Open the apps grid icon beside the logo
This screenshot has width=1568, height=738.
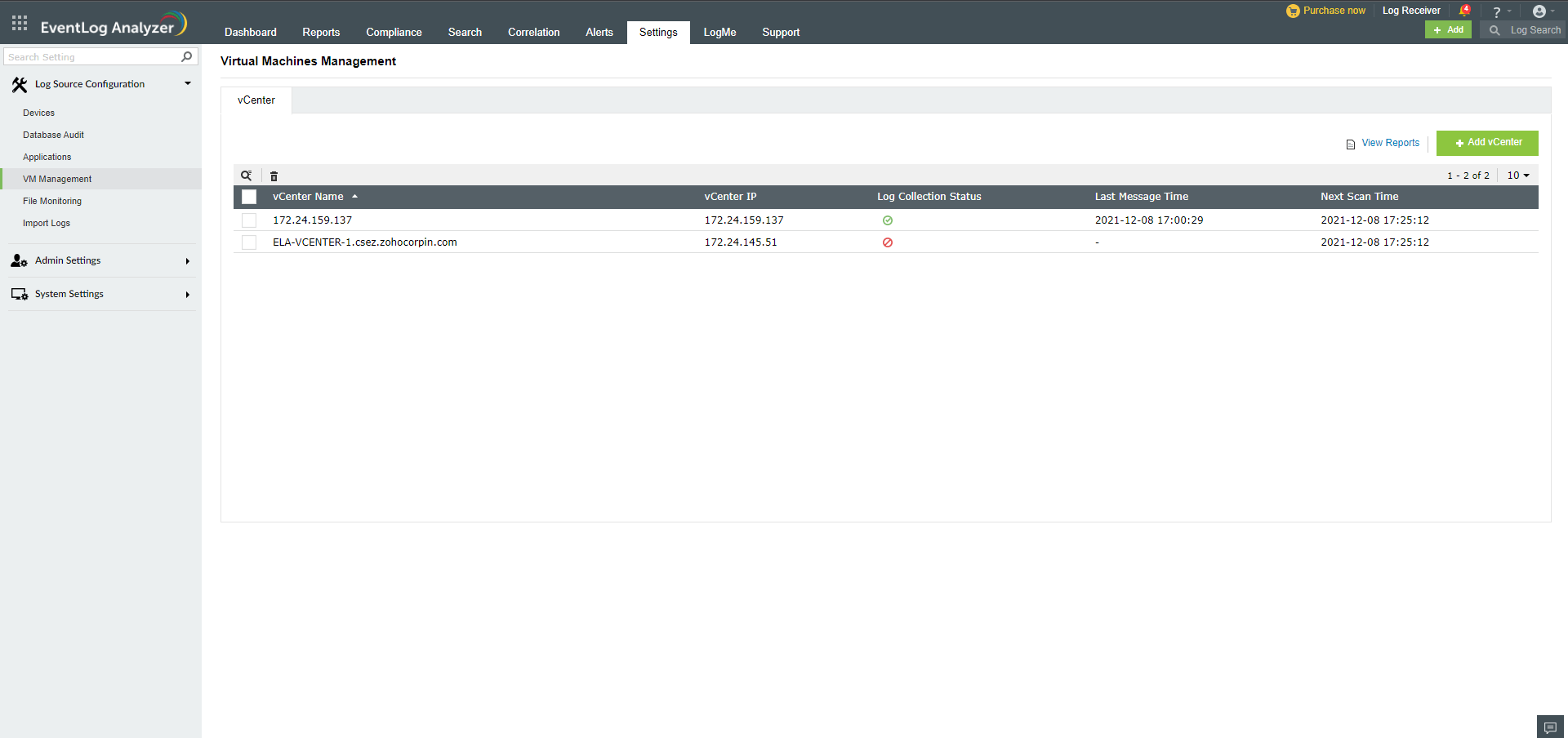point(18,22)
